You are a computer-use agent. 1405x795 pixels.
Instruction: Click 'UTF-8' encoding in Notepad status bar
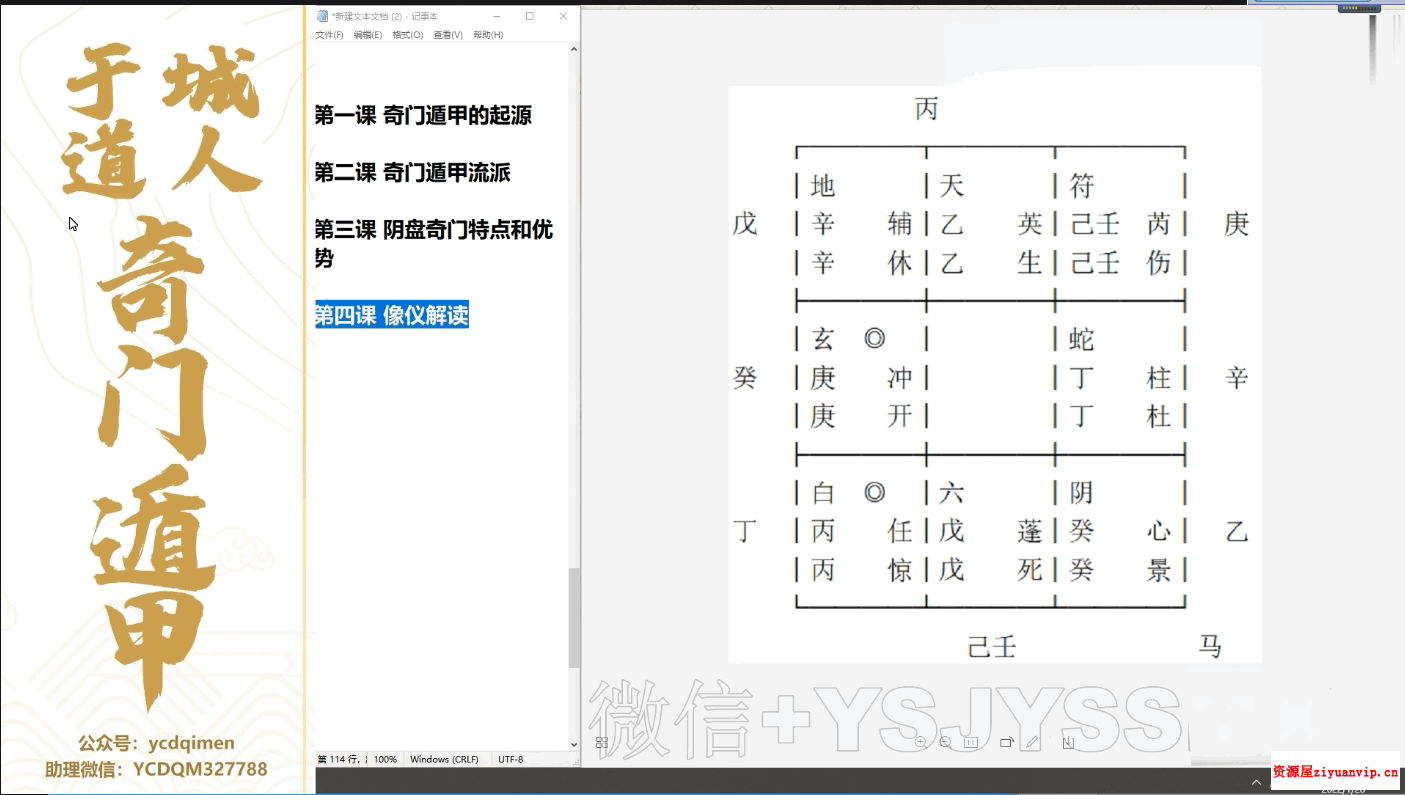(x=511, y=760)
